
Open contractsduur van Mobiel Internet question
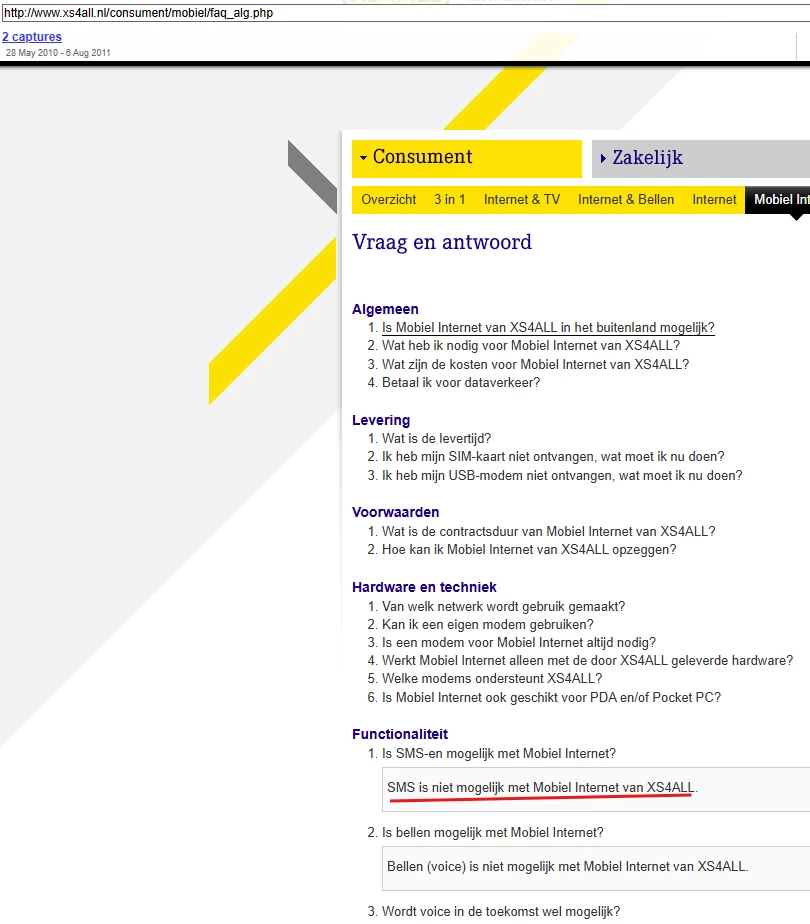pos(548,532)
